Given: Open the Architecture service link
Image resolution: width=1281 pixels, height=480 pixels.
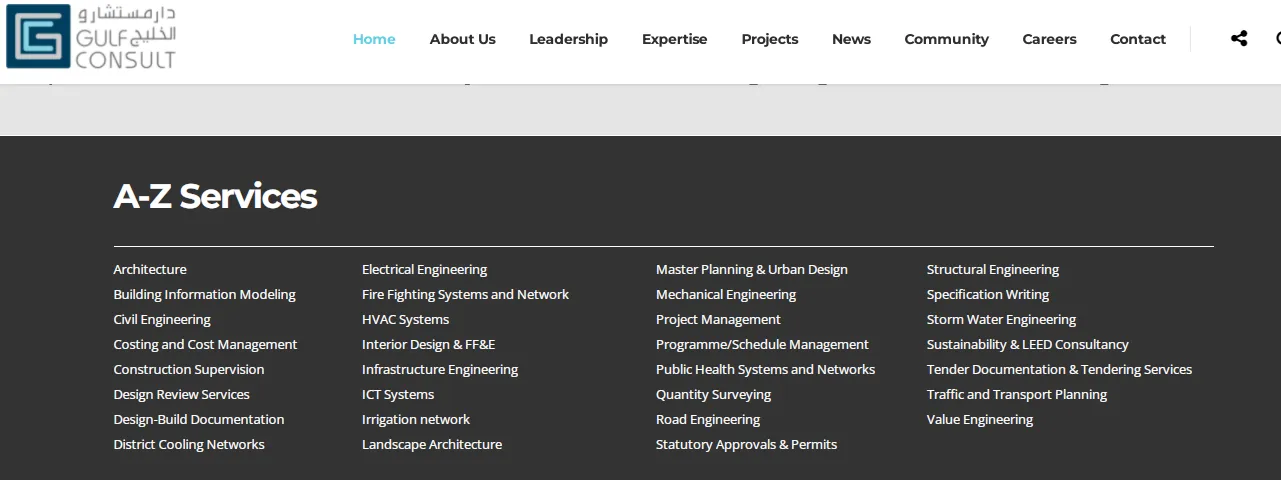Looking at the screenshot, I should click(150, 270).
